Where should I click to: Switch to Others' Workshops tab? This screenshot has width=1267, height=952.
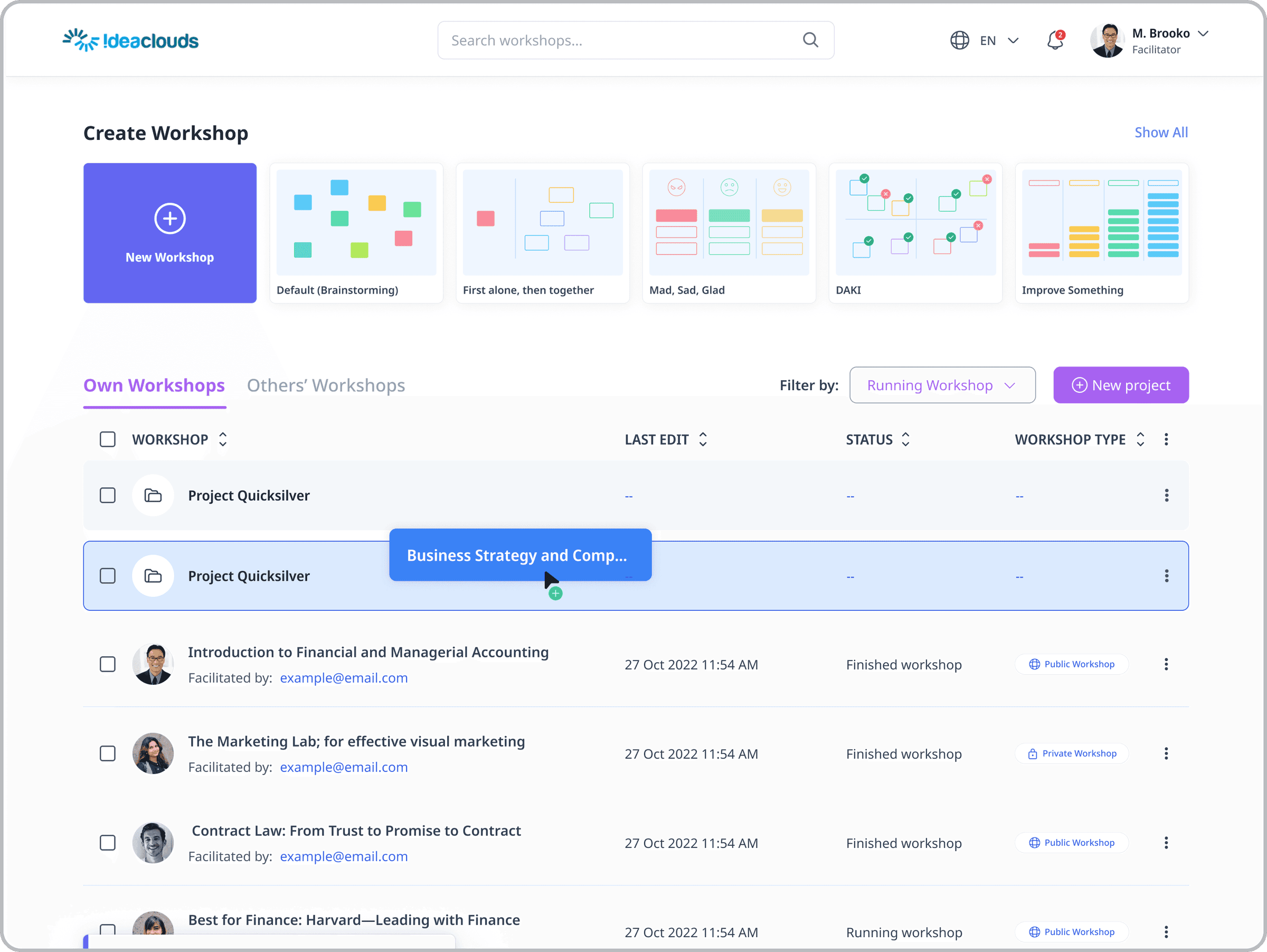coord(326,385)
